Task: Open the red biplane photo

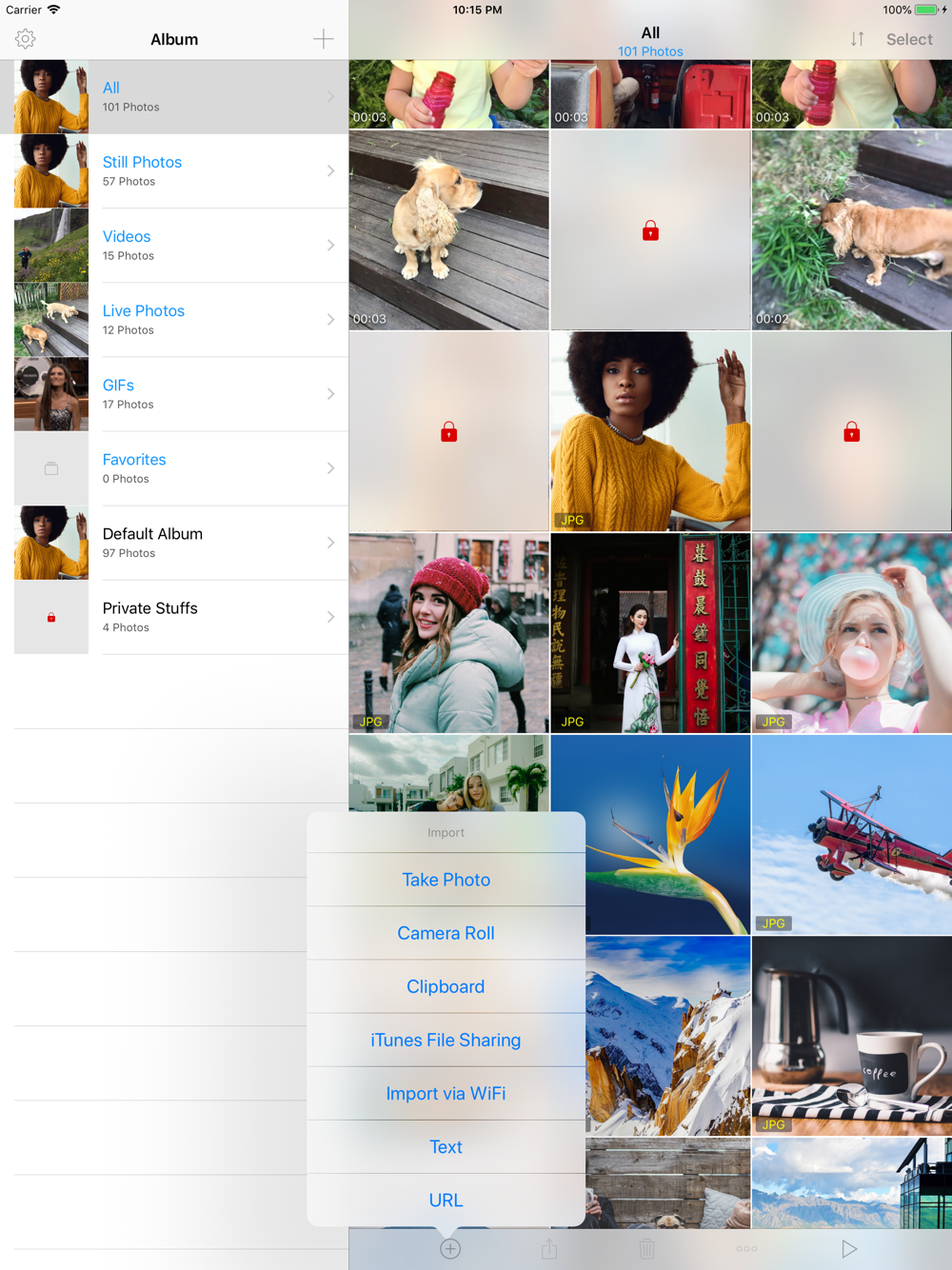Action: 852,835
